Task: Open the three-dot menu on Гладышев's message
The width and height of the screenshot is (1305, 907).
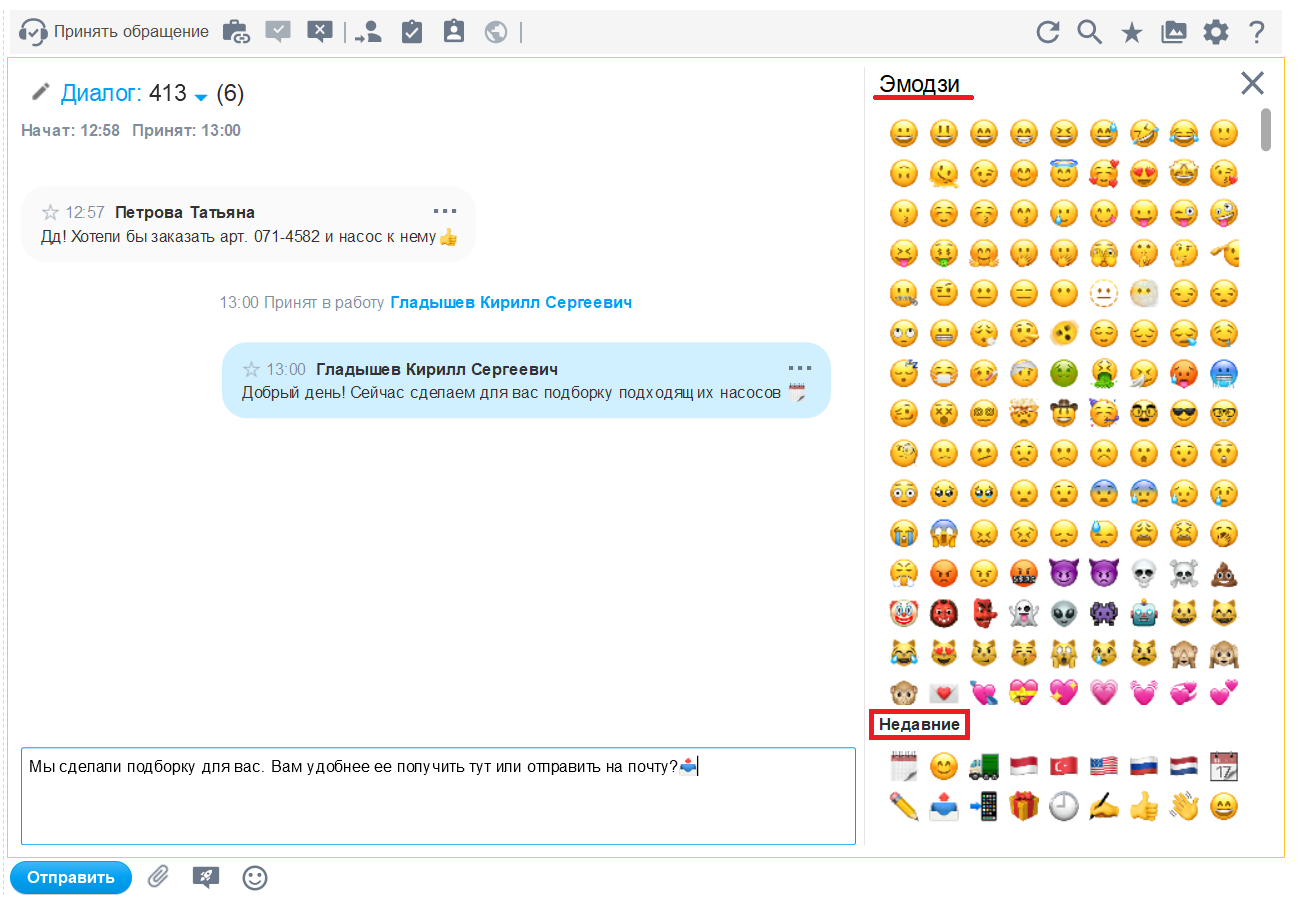Action: pos(800,368)
